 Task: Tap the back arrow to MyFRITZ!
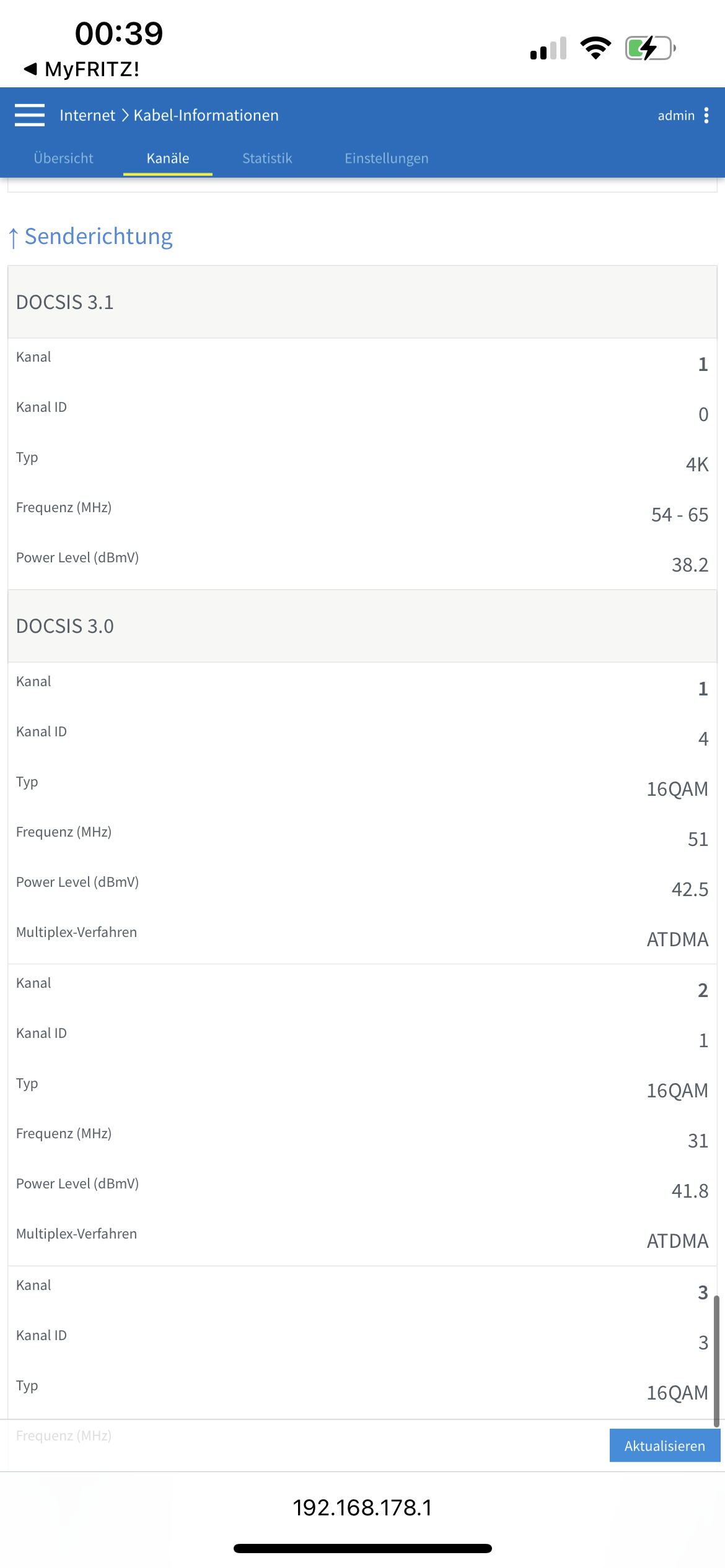(x=30, y=69)
